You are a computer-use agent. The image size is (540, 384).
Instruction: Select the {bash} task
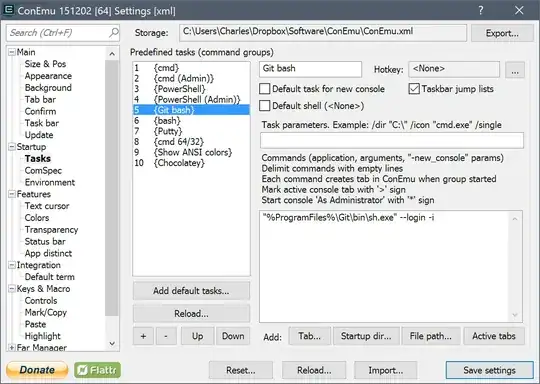(191, 121)
